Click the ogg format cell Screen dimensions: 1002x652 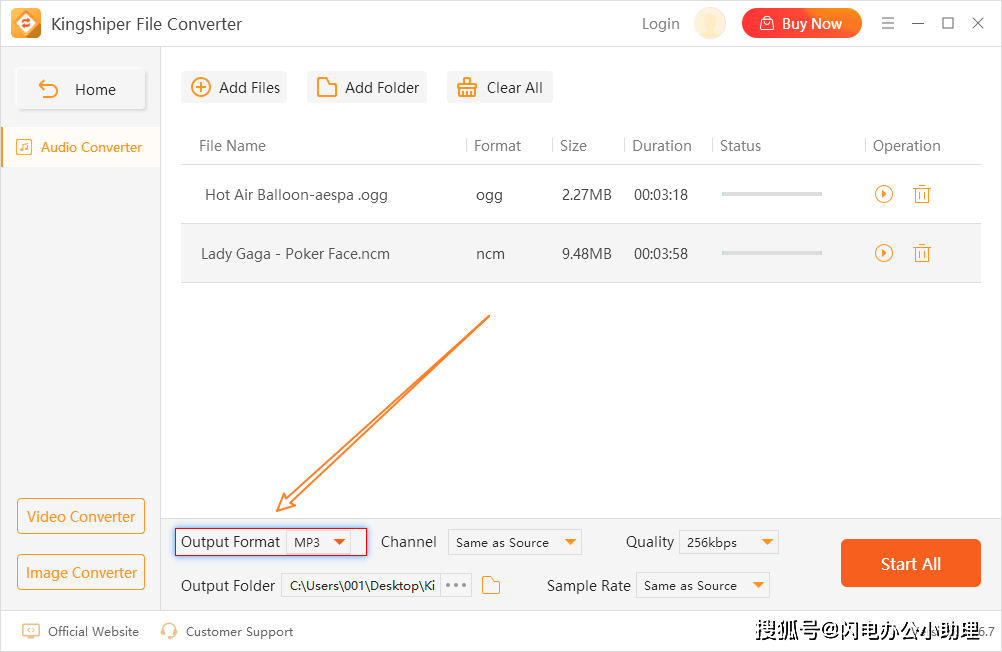(x=489, y=195)
